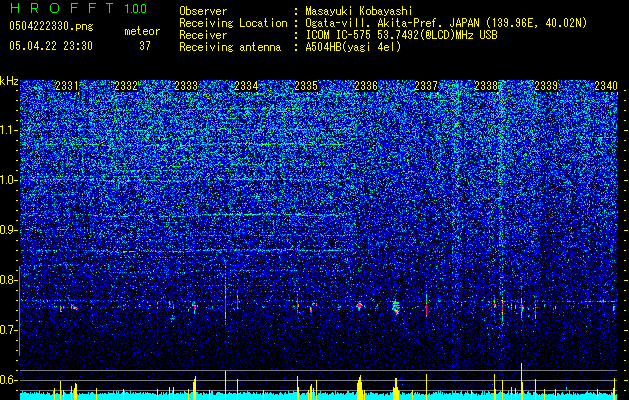This screenshot has height=400, width=629.
Task: Click the 2336 time marker
Action: point(366,86)
